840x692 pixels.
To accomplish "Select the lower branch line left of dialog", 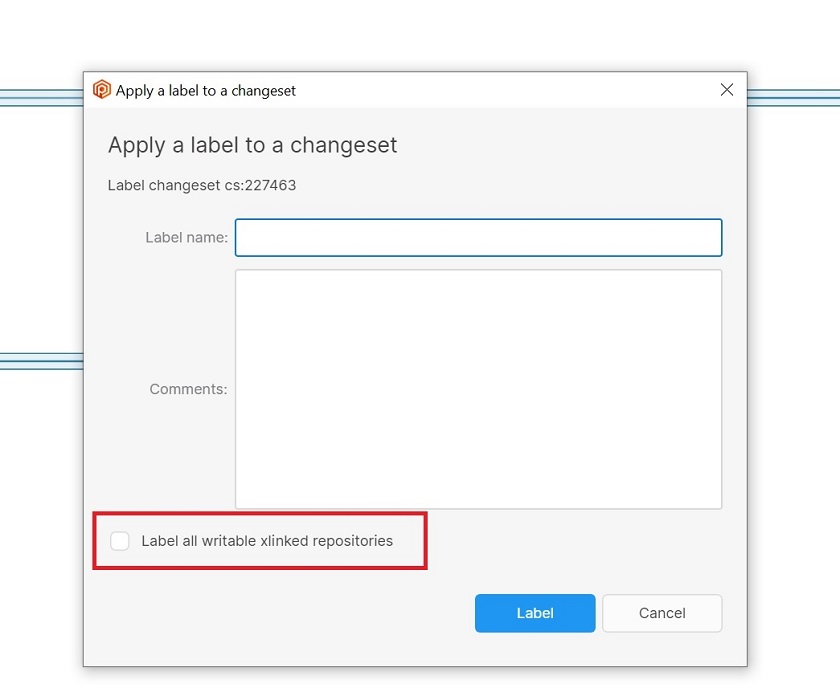I will (40, 361).
